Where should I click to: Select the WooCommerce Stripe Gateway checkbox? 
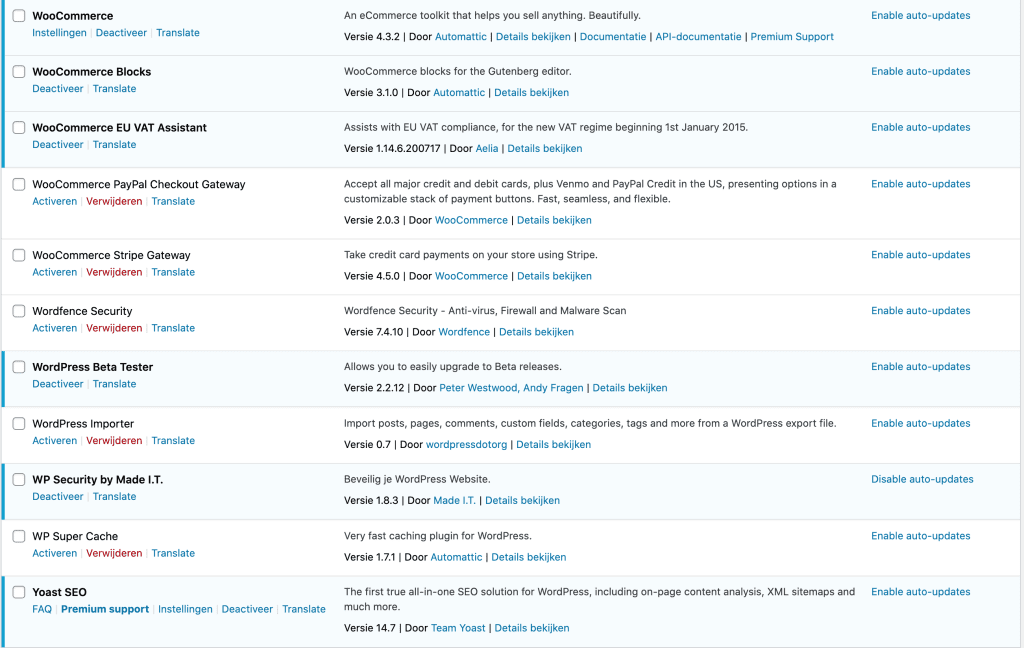tap(19, 255)
